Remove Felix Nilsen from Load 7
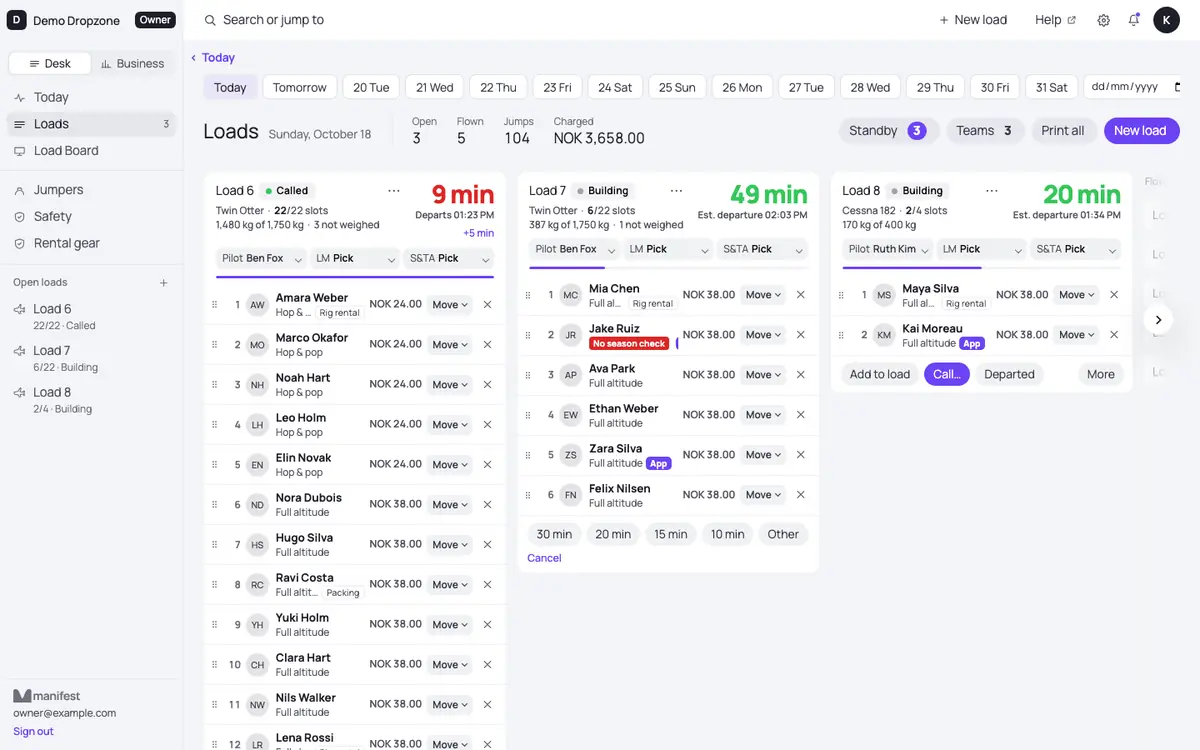This screenshot has width=1200, height=750. (800, 495)
